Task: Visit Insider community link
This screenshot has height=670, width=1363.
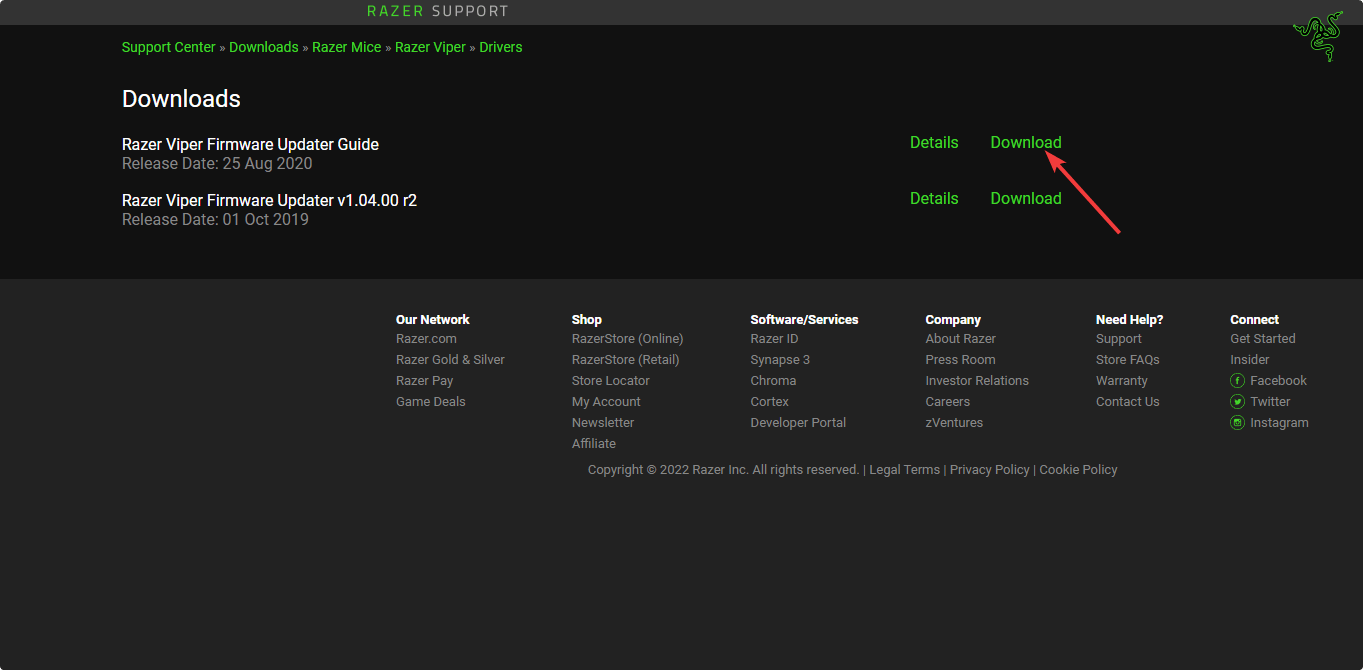Action: (x=1250, y=359)
